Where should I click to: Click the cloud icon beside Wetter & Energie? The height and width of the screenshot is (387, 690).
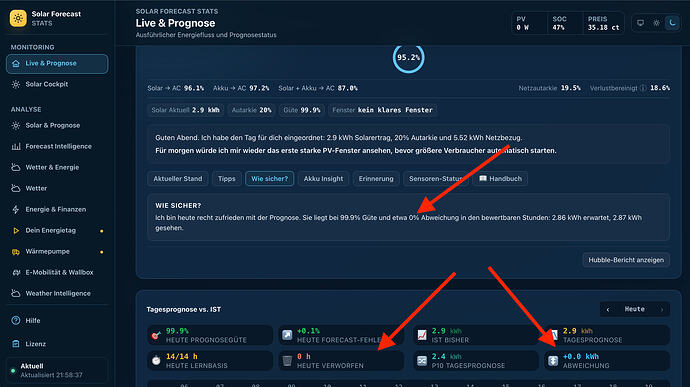click(x=16, y=167)
